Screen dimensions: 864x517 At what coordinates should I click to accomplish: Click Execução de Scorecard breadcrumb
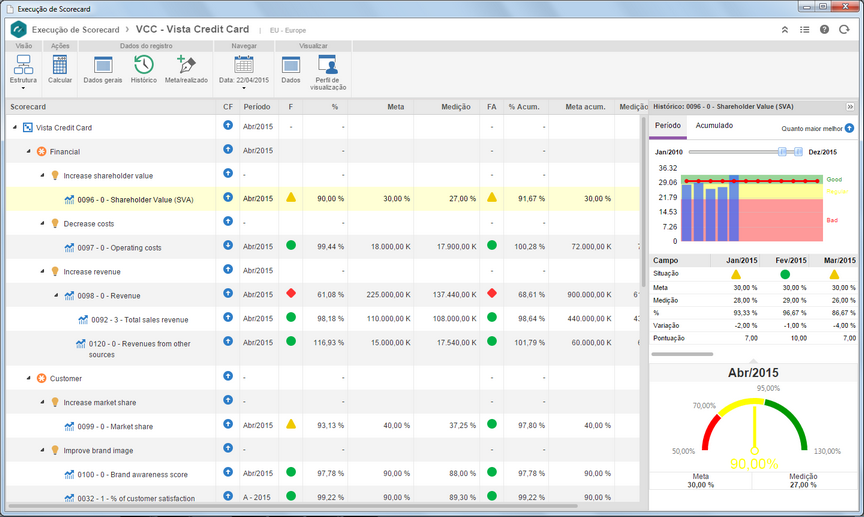coord(75,30)
